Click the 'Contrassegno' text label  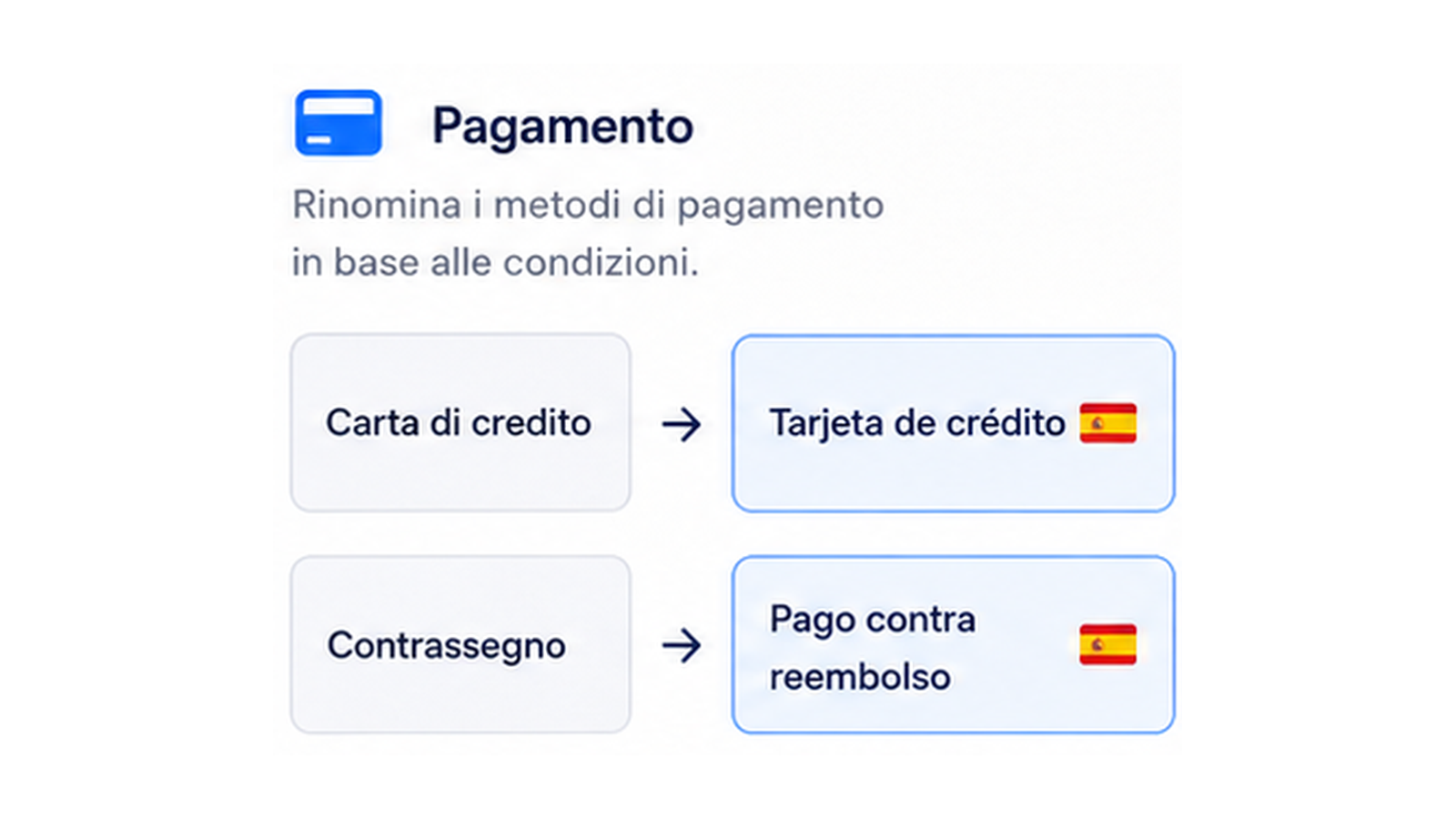[x=446, y=645]
